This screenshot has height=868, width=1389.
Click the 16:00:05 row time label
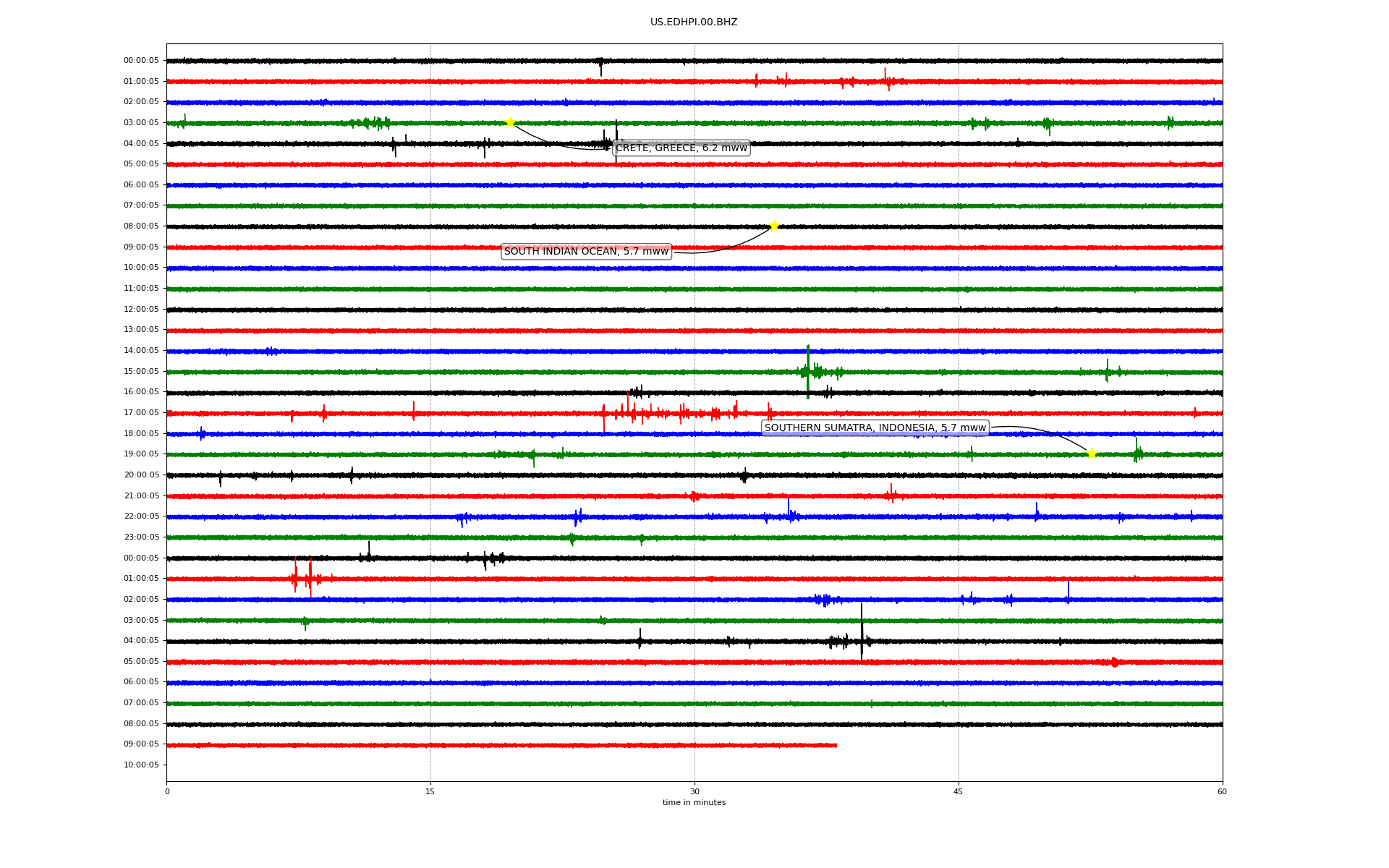141,392
